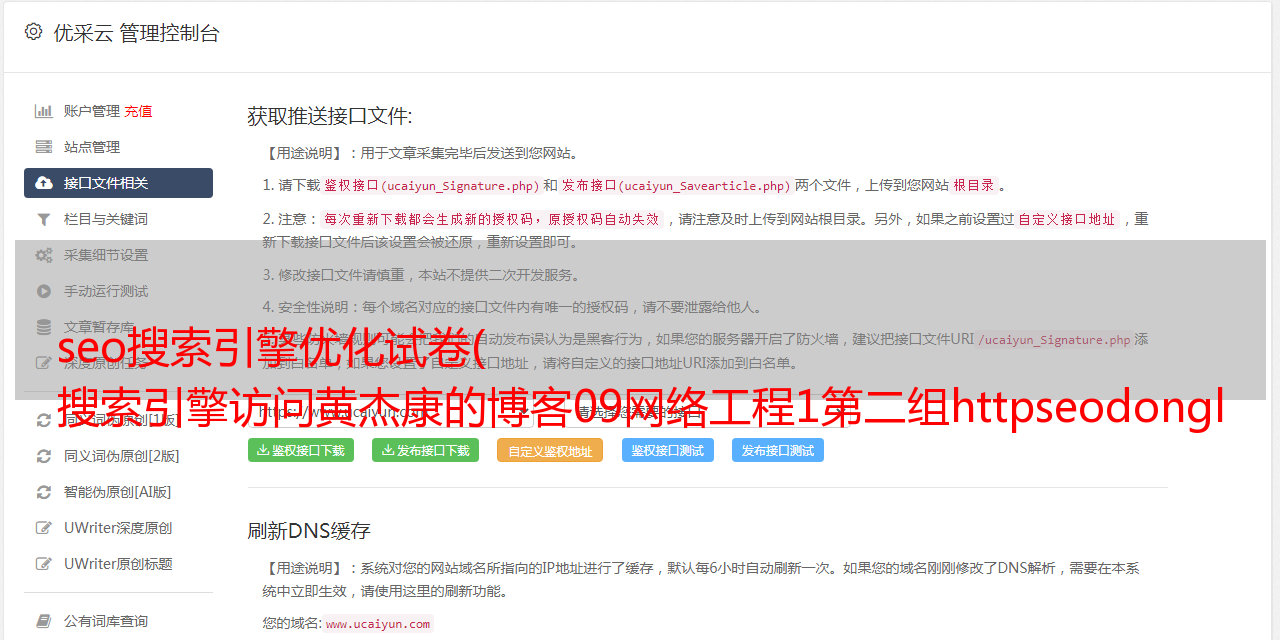Click the server icon for 站点管理
The image size is (1280, 640).
tap(44, 147)
